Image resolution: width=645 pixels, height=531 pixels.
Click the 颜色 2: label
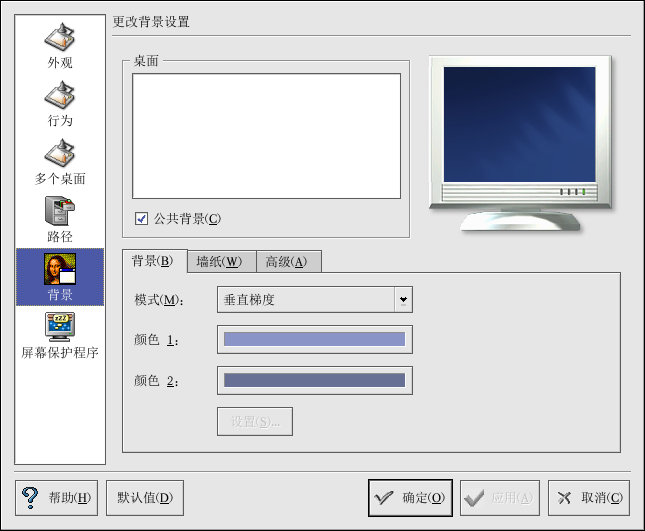(x=156, y=381)
